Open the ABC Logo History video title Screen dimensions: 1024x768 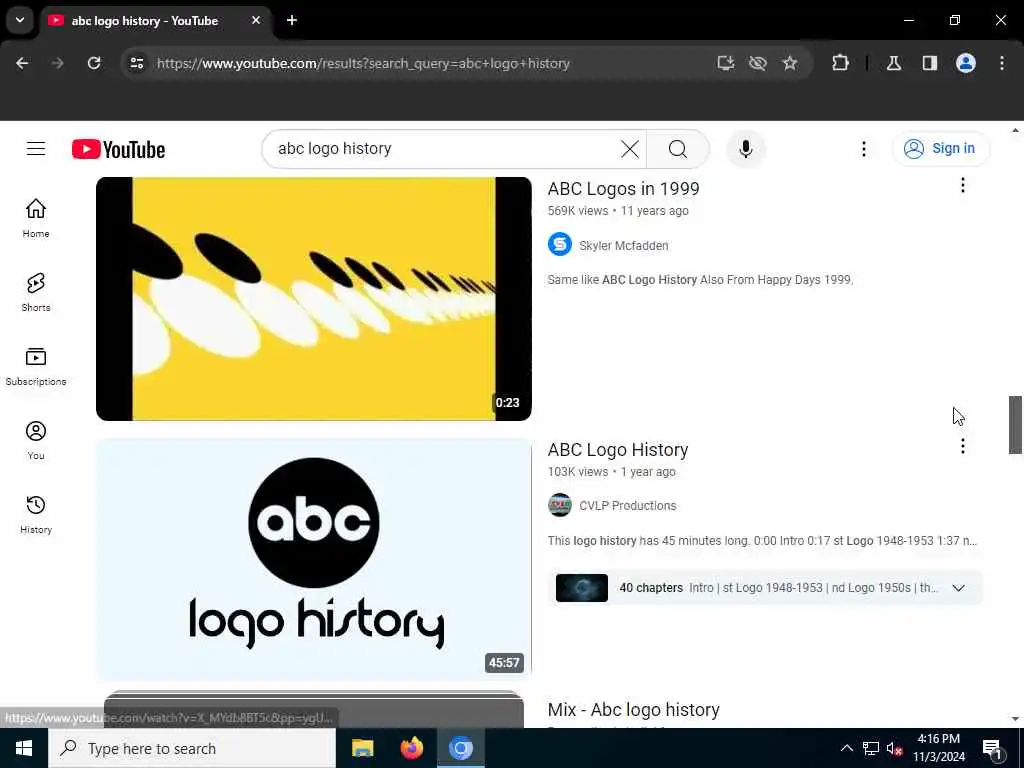pyautogui.click(x=618, y=449)
